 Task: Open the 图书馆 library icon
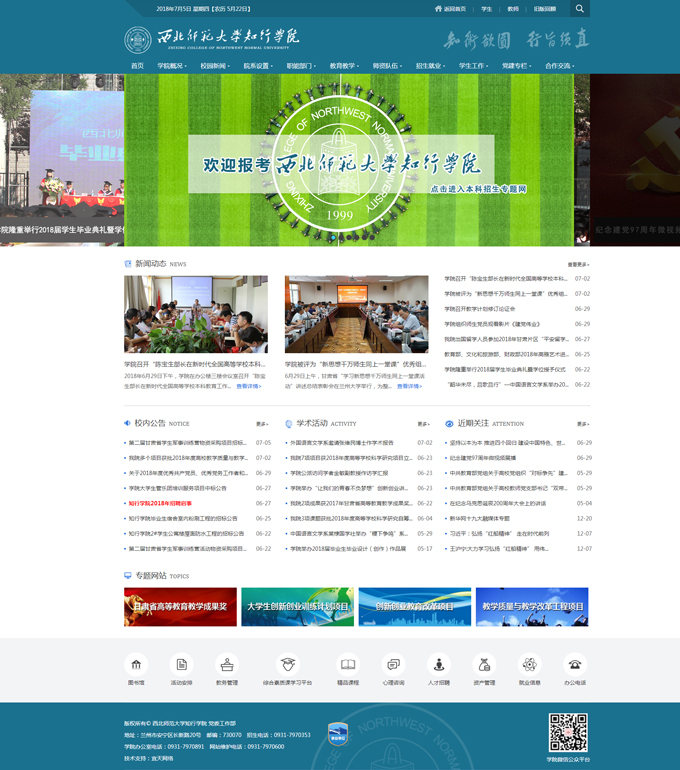tap(136, 664)
